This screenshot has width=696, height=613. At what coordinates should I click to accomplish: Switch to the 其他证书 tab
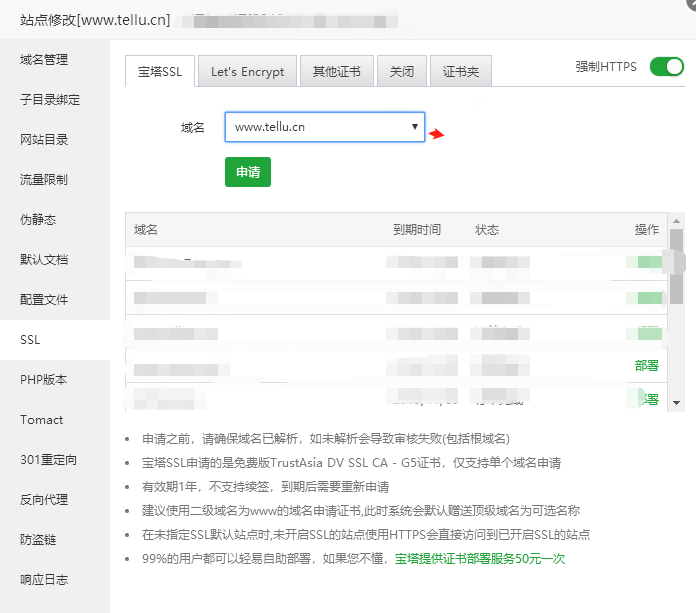[x=337, y=71]
